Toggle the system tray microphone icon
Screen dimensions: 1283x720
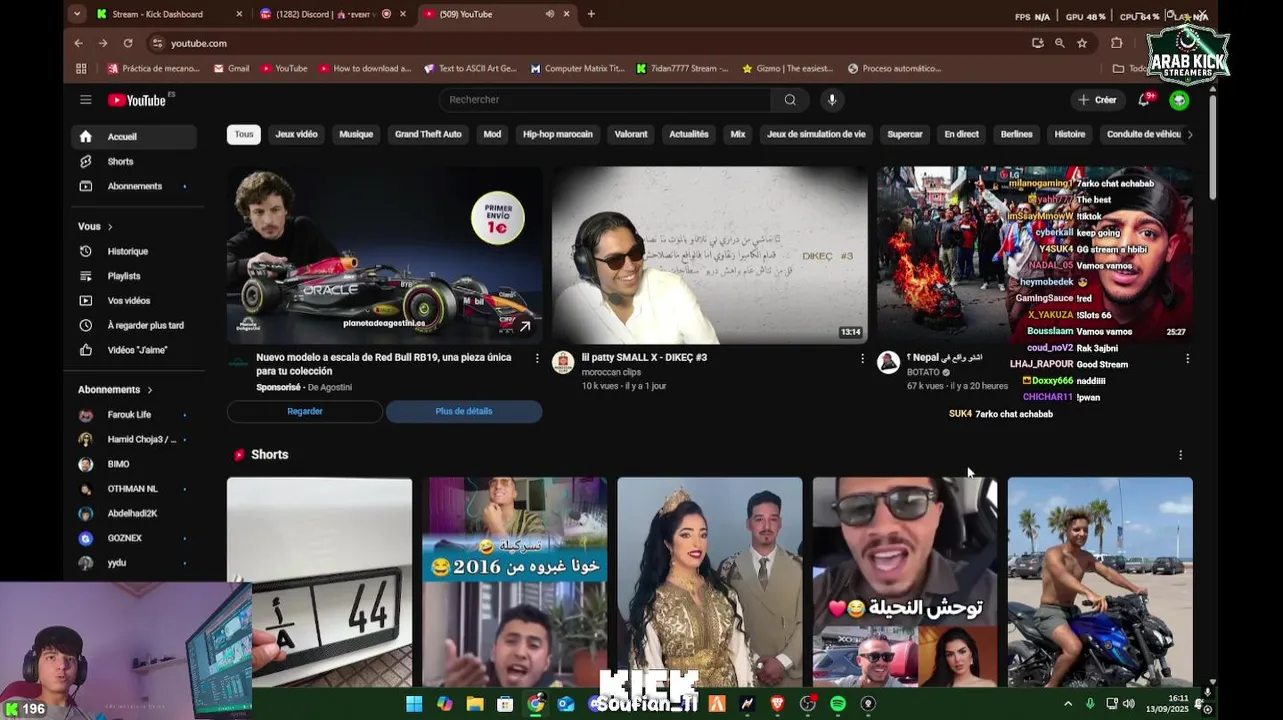click(x=1090, y=704)
